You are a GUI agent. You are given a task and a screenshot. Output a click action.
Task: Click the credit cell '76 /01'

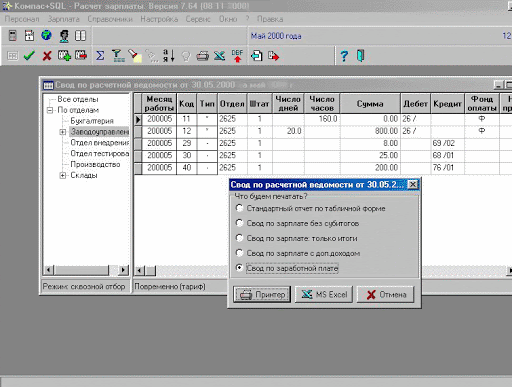[447, 168]
